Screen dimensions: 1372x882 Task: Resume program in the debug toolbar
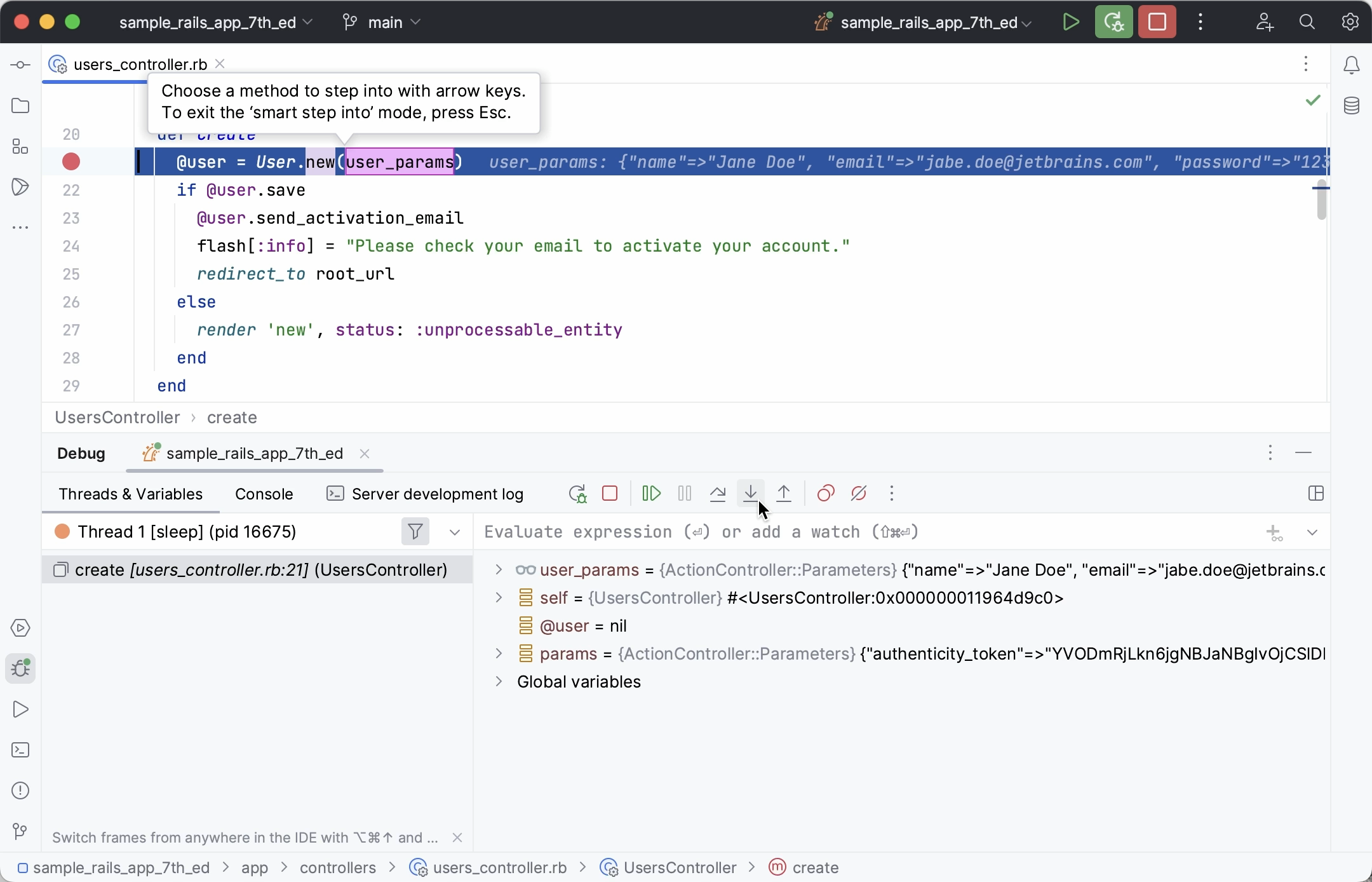pyautogui.click(x=652, y=494)
